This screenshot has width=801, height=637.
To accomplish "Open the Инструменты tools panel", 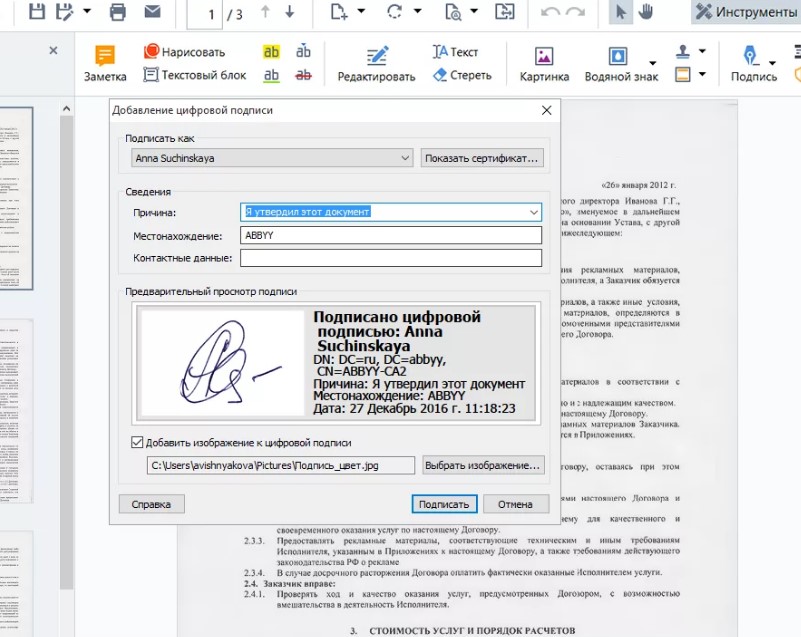I will 746,13.
